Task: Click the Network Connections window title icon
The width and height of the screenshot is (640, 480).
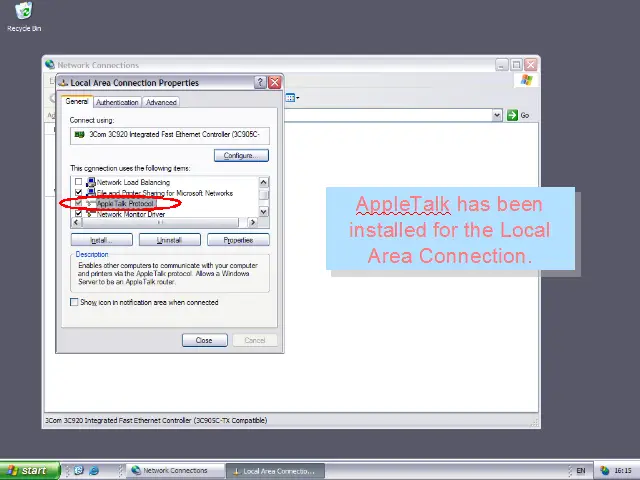Action: tap(50, 64)
